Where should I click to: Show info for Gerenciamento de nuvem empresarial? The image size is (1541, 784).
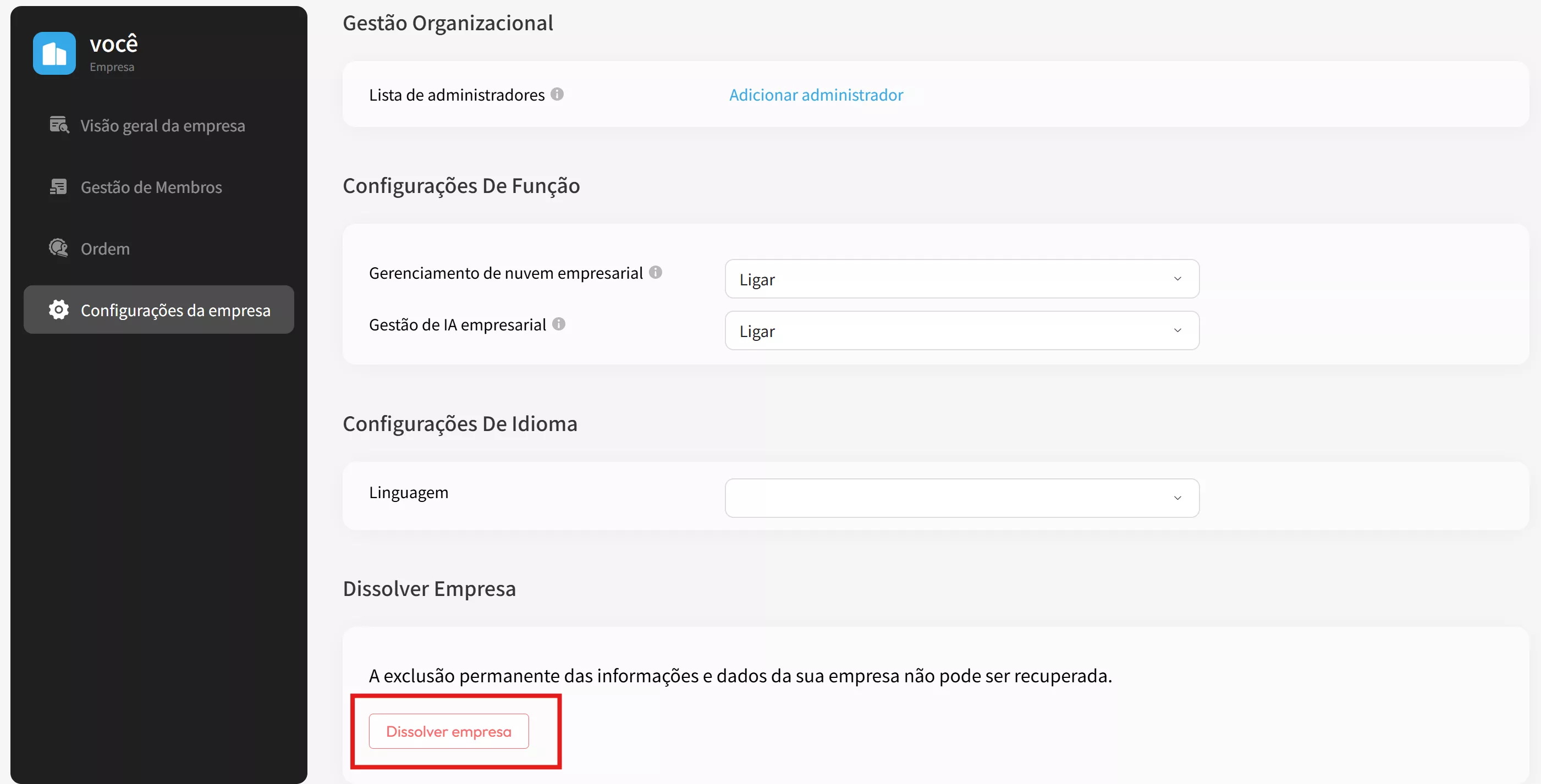tap(656, 273)
